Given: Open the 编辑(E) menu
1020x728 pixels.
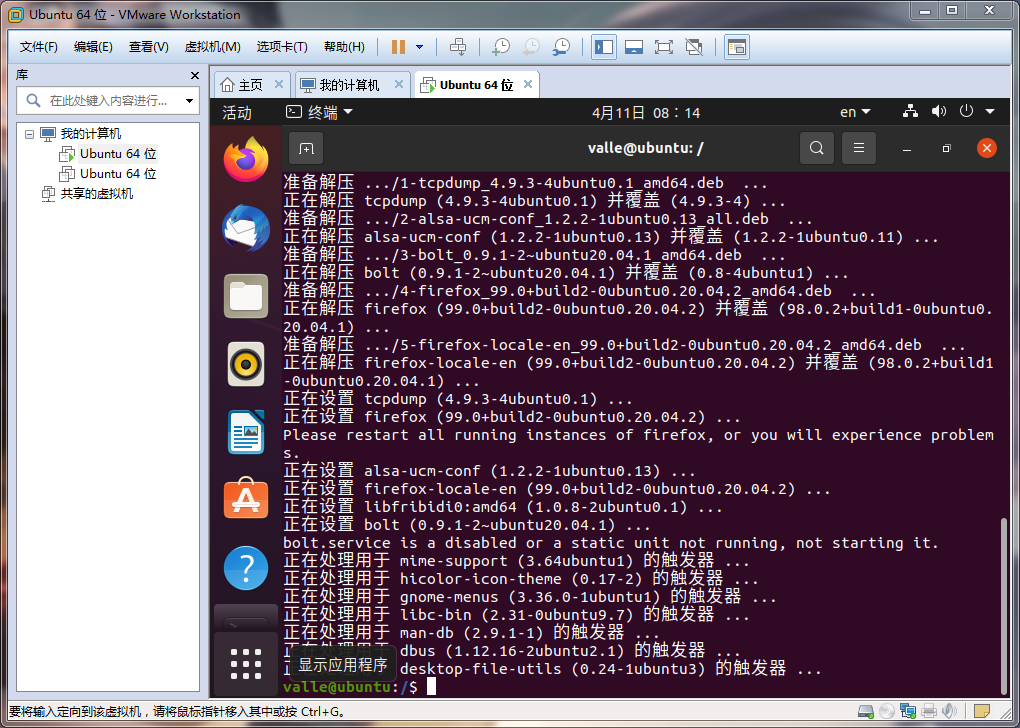Looking at the screenshot, I should tap(93, 47).
